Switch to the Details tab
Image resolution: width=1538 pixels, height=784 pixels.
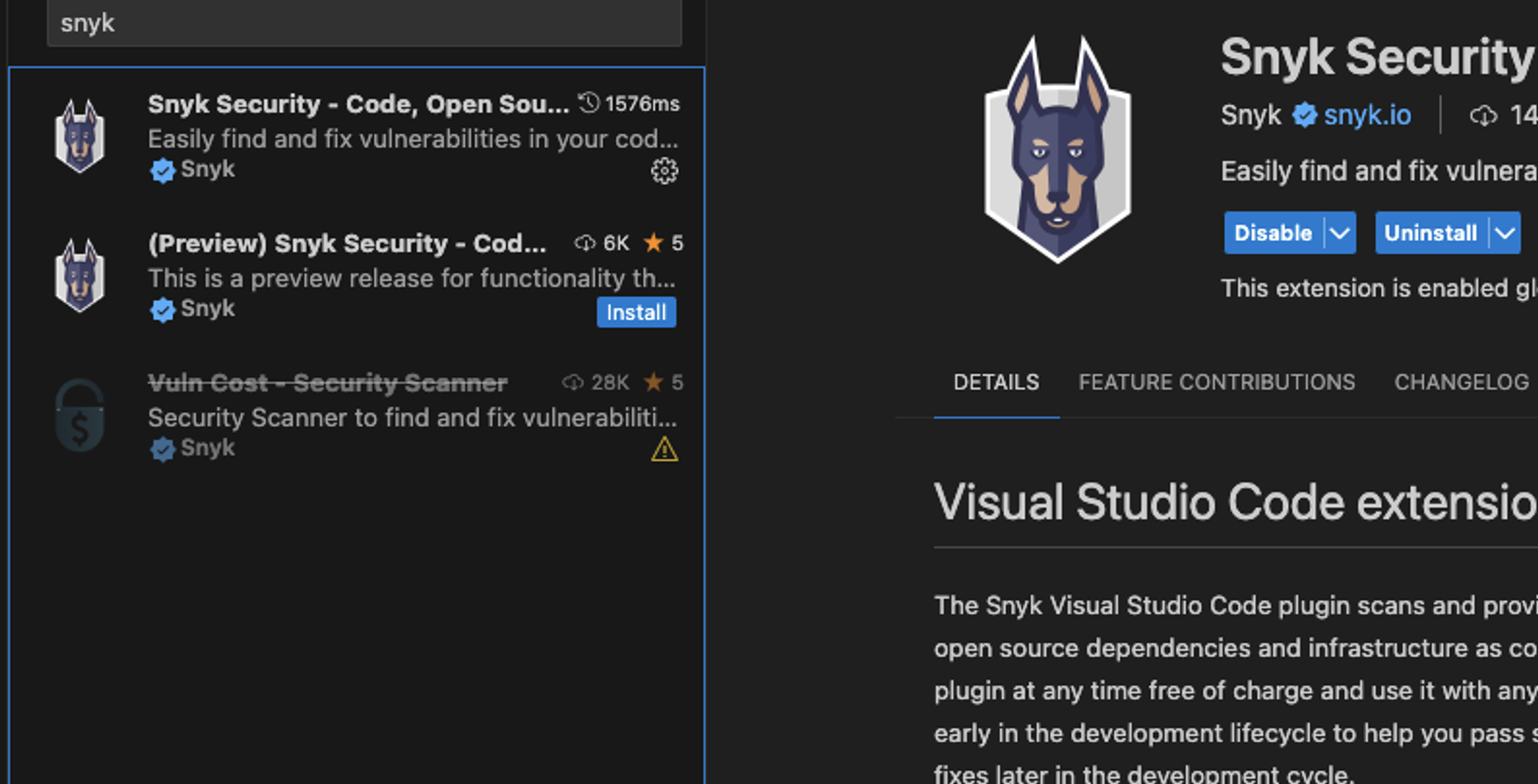pos(997,382)
